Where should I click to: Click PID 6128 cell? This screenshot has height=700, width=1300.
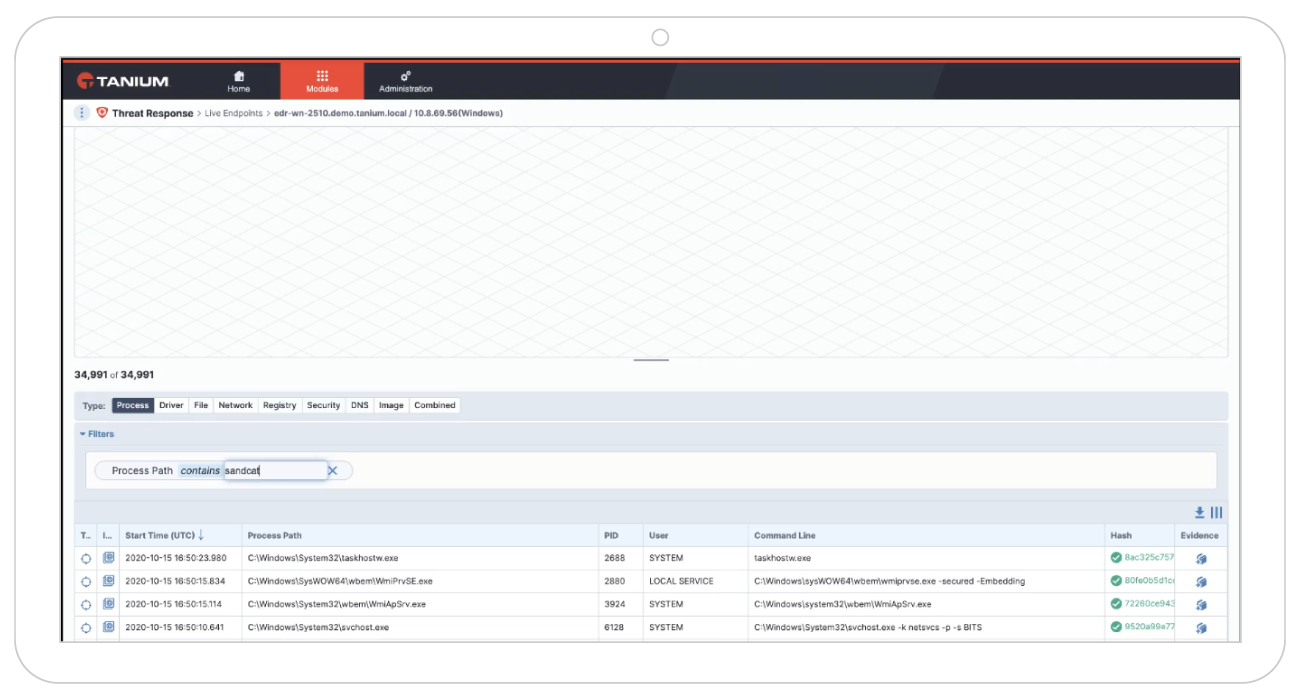click(620, 628)
